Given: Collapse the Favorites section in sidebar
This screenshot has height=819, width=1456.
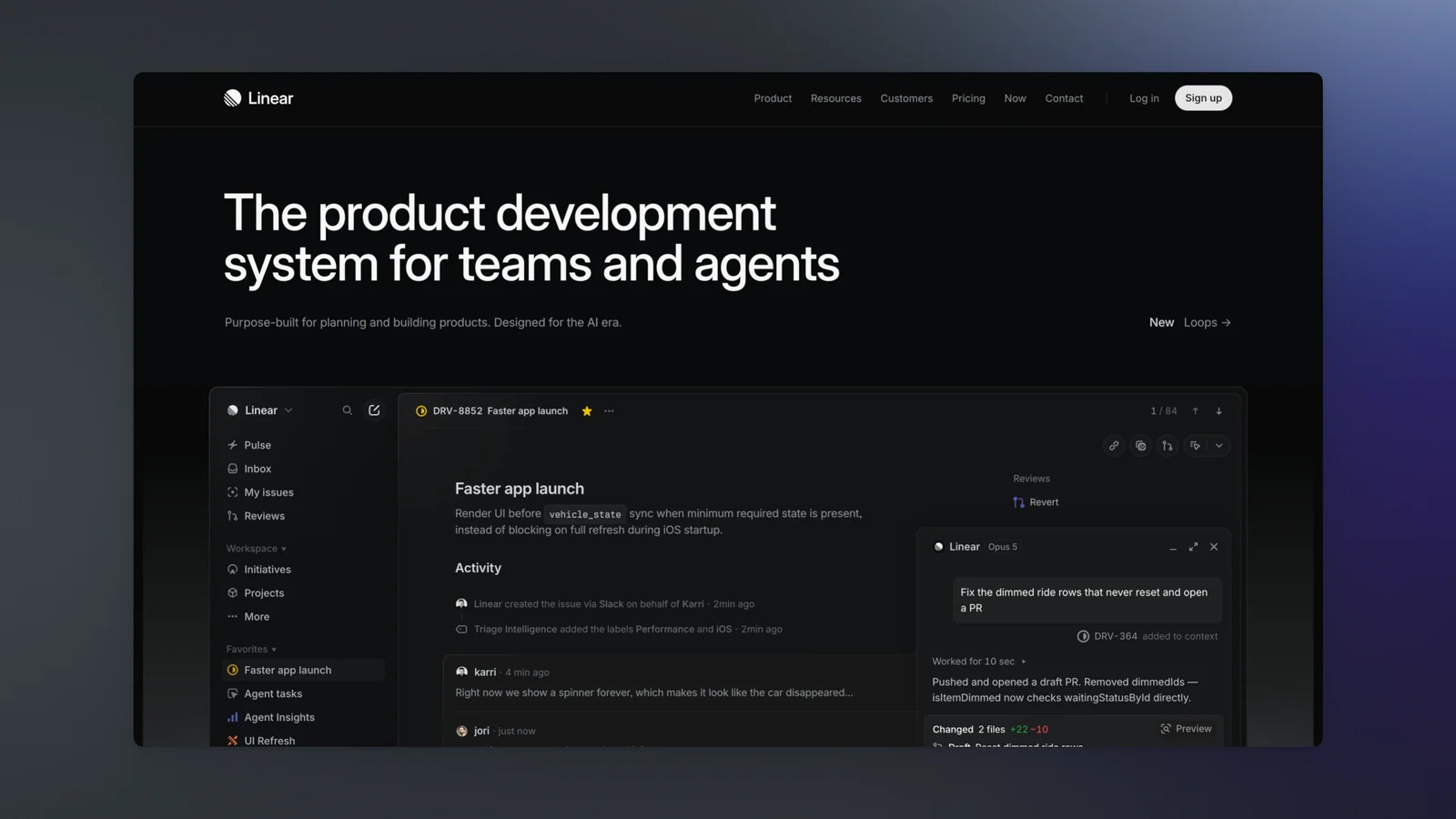Looking at the screenshot, I should [x=251, y=650].
